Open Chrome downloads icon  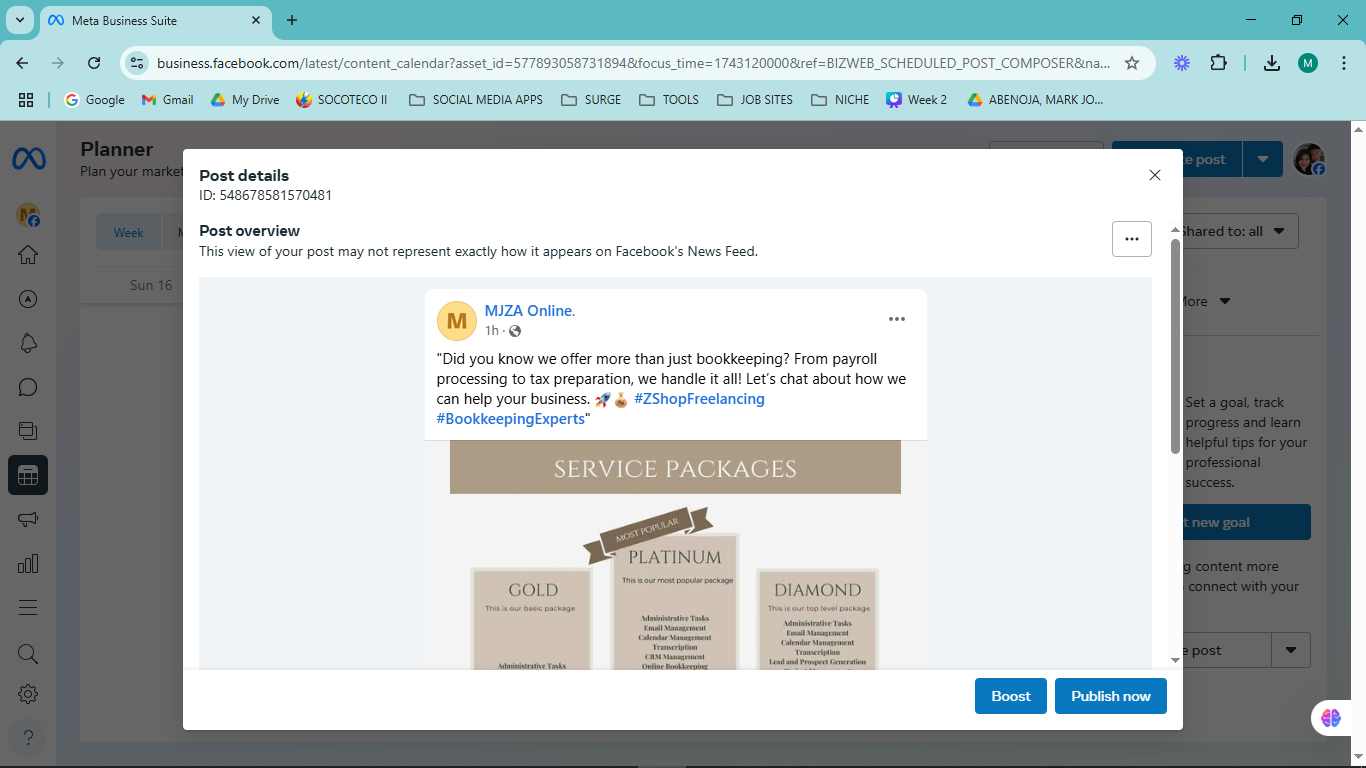(x=1272, y=63)
